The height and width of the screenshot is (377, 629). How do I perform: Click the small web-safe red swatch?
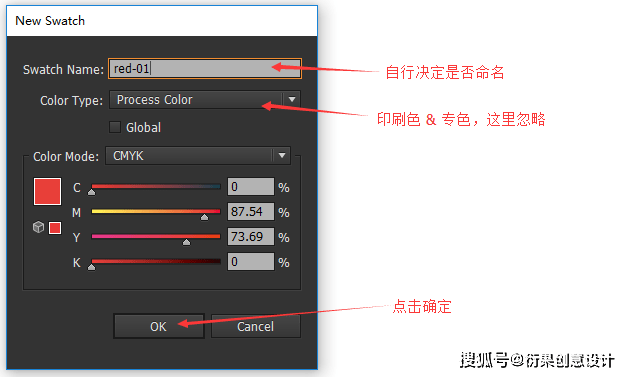tap(55, 228)
